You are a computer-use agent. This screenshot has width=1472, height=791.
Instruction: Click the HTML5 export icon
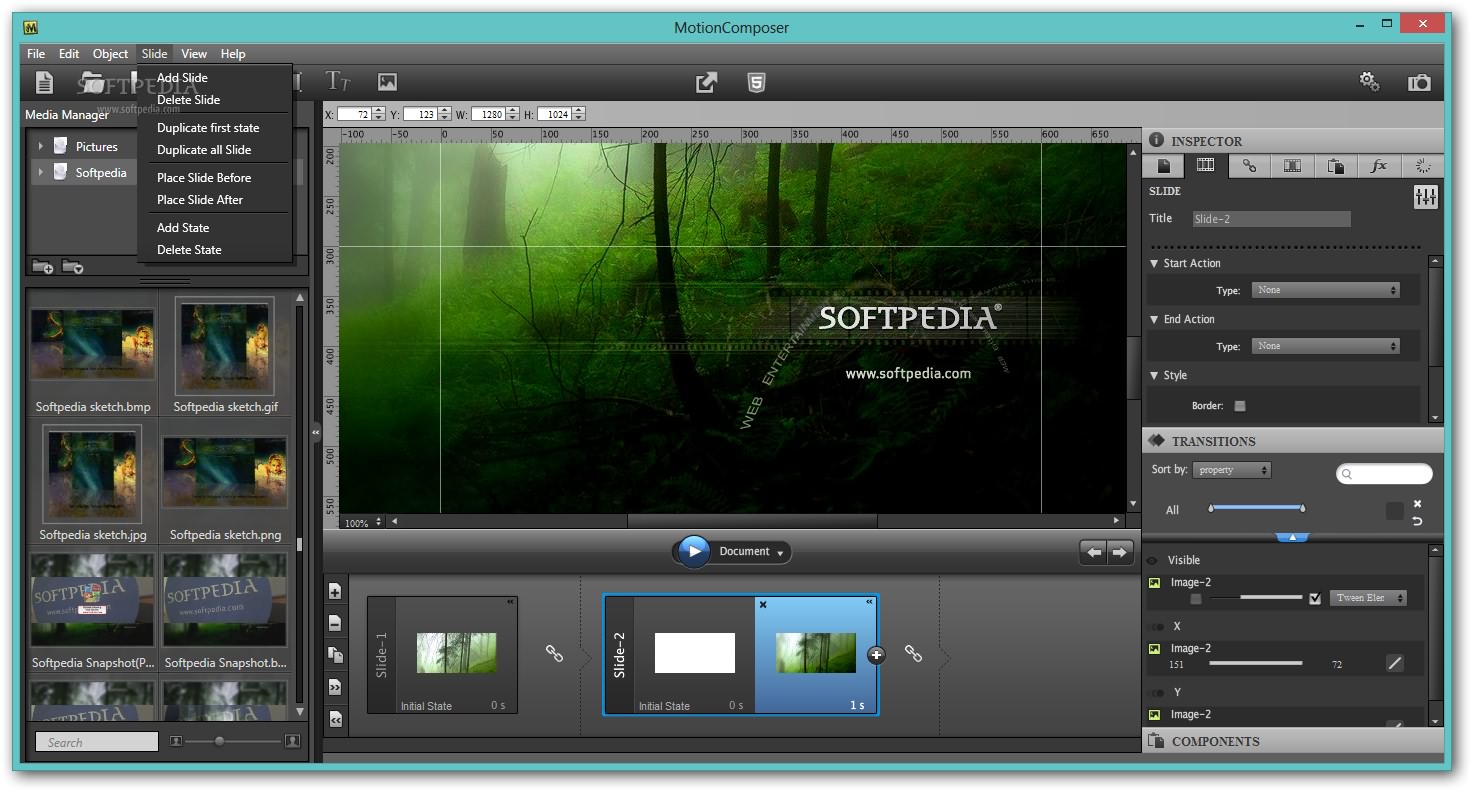pyautogui.click(x=757, y=83)
